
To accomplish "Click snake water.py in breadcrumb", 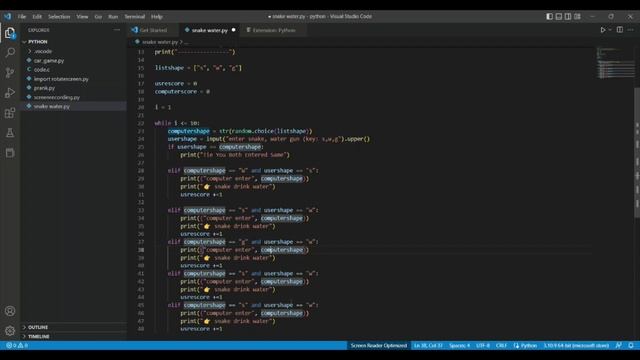I will pyautogui.click(x=160, y=42).
